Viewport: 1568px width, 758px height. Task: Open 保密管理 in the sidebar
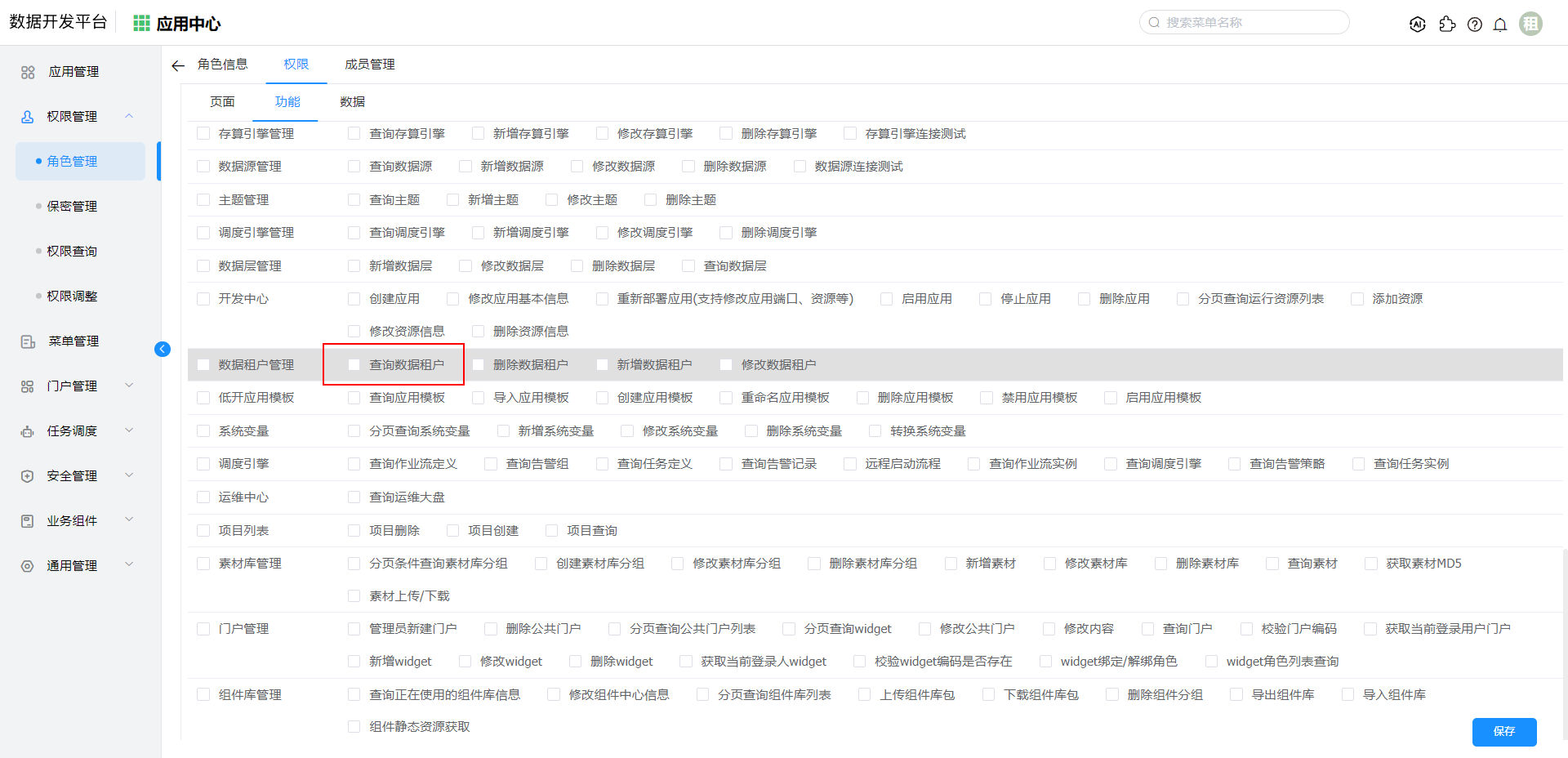[x=72, y=207]
